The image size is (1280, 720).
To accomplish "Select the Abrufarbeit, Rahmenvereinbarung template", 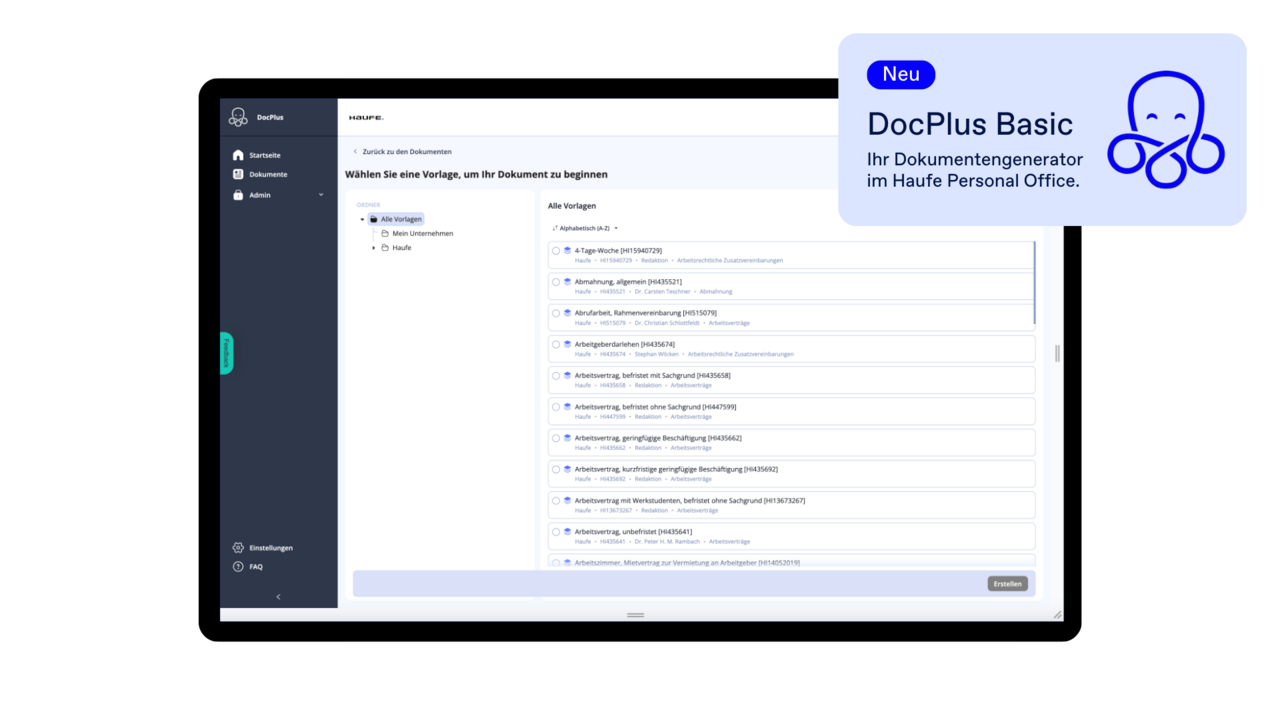I will point(556,313).
